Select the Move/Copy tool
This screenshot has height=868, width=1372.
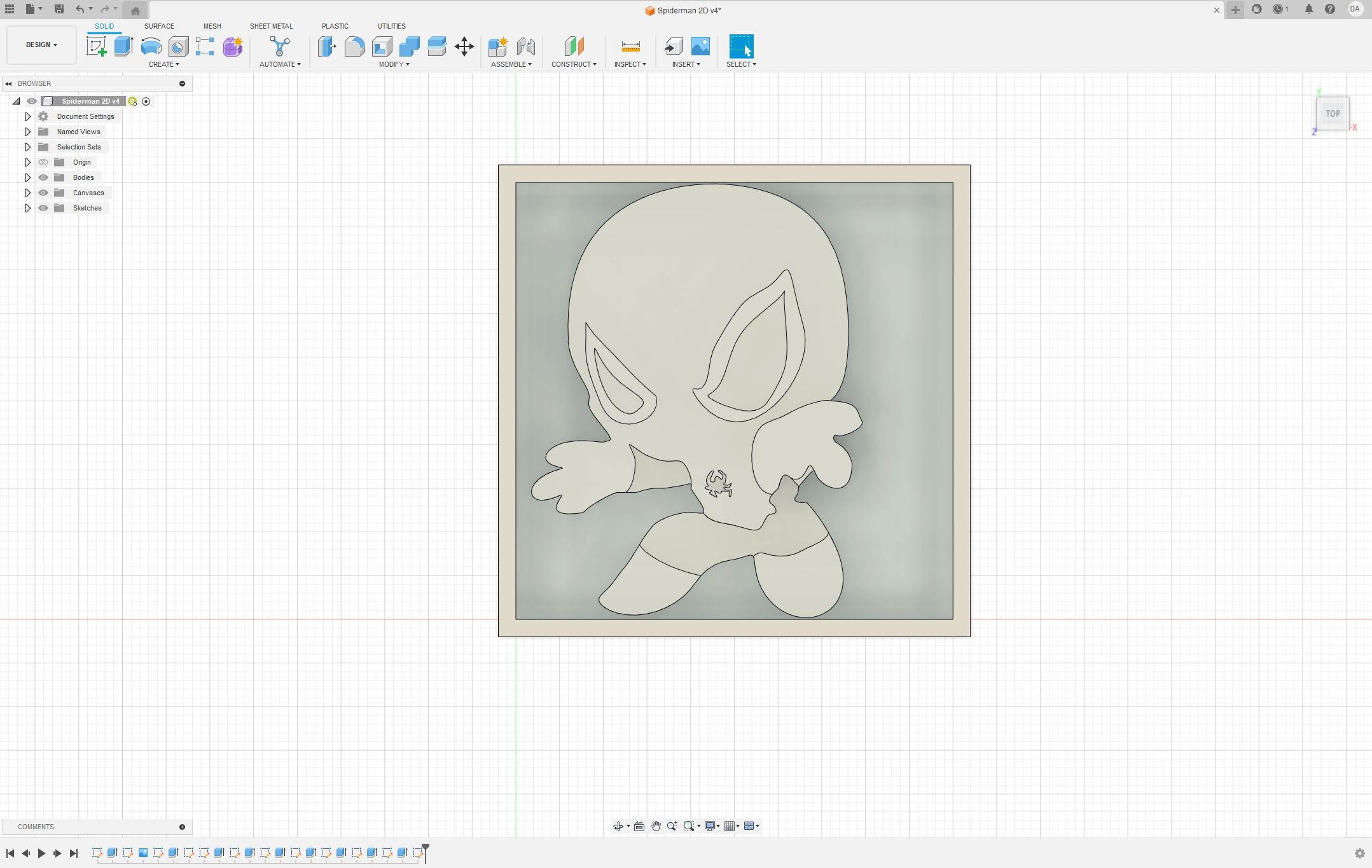tap(464, 46)
